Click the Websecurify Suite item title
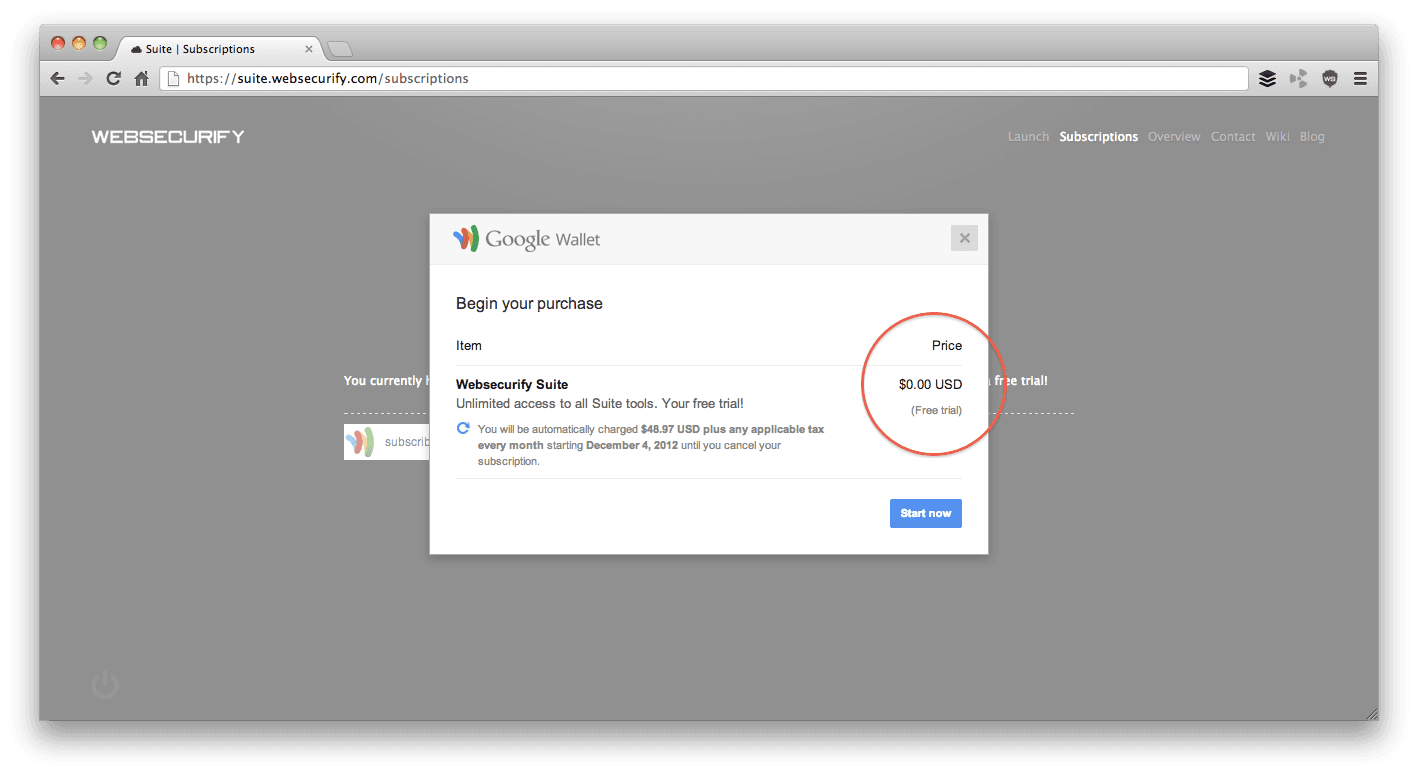Image resolution: width=1418 pixels, height=775 pixels. [x=512, y=384]
